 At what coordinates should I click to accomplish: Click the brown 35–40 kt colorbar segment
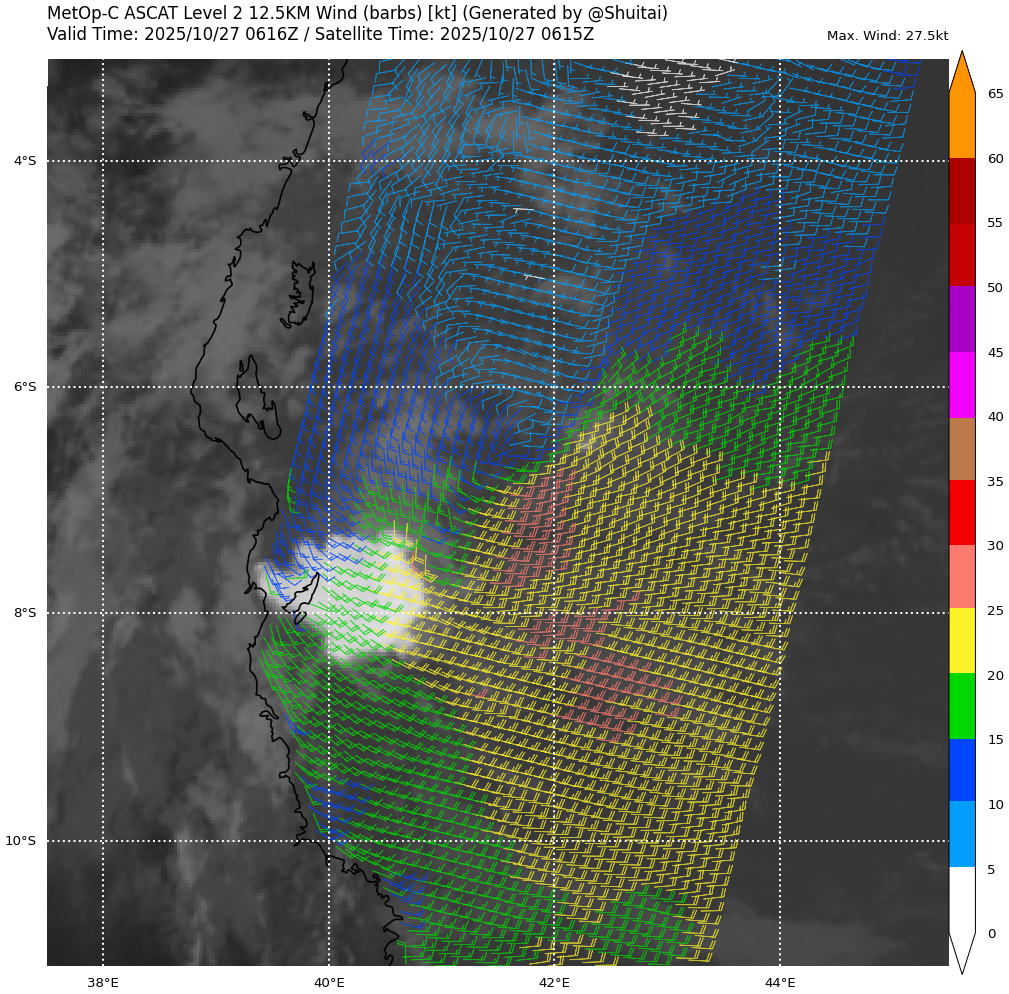click(x=961, y=448)
